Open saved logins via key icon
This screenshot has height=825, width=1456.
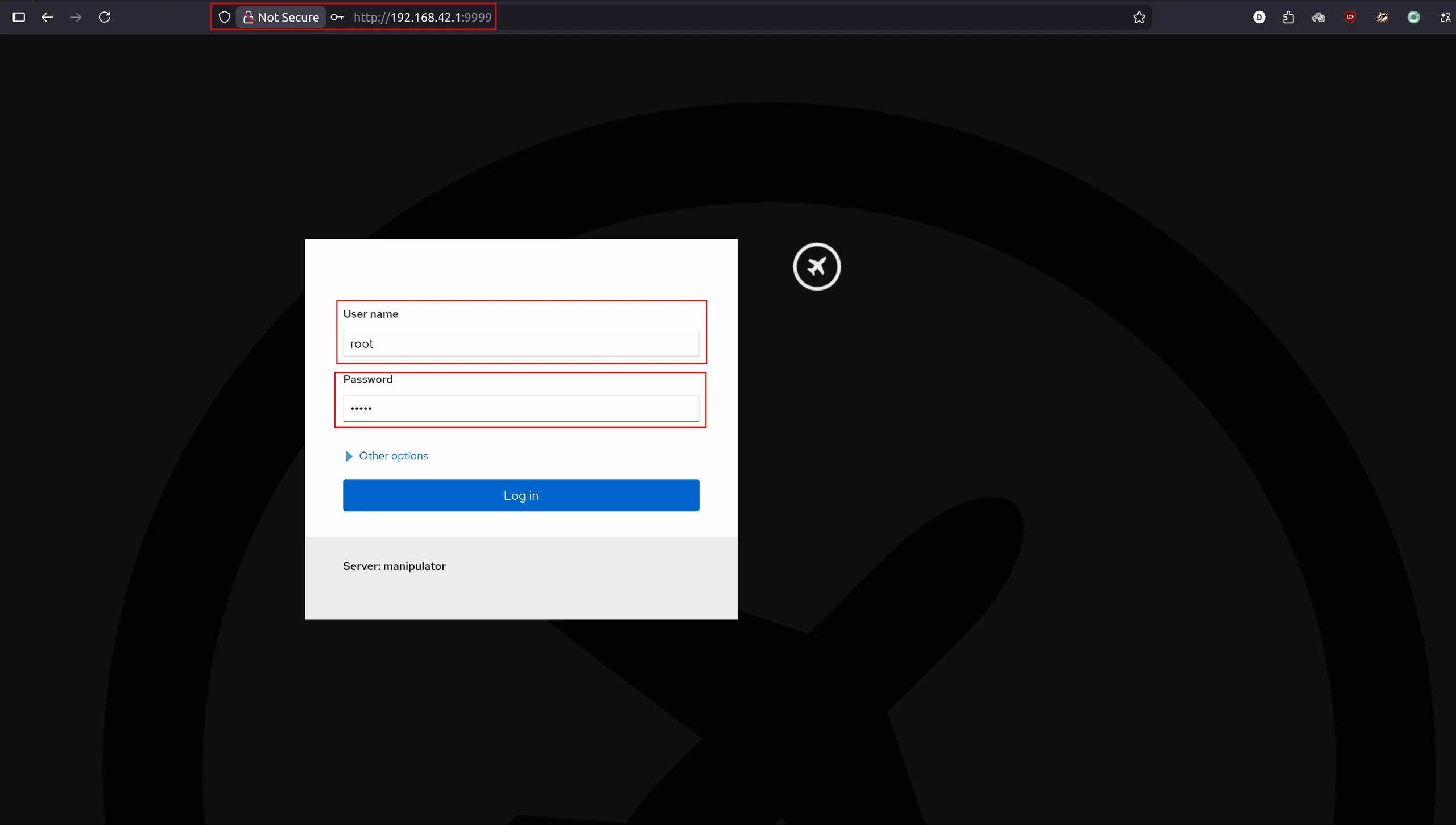point(337,17)
